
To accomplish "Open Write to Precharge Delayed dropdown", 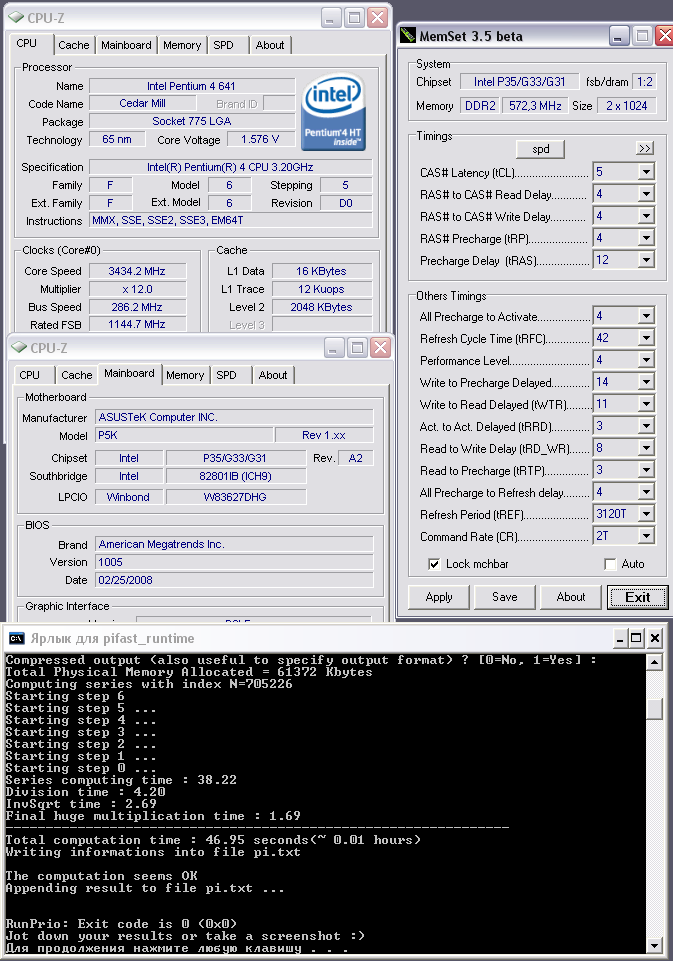I will pos(646,382).
